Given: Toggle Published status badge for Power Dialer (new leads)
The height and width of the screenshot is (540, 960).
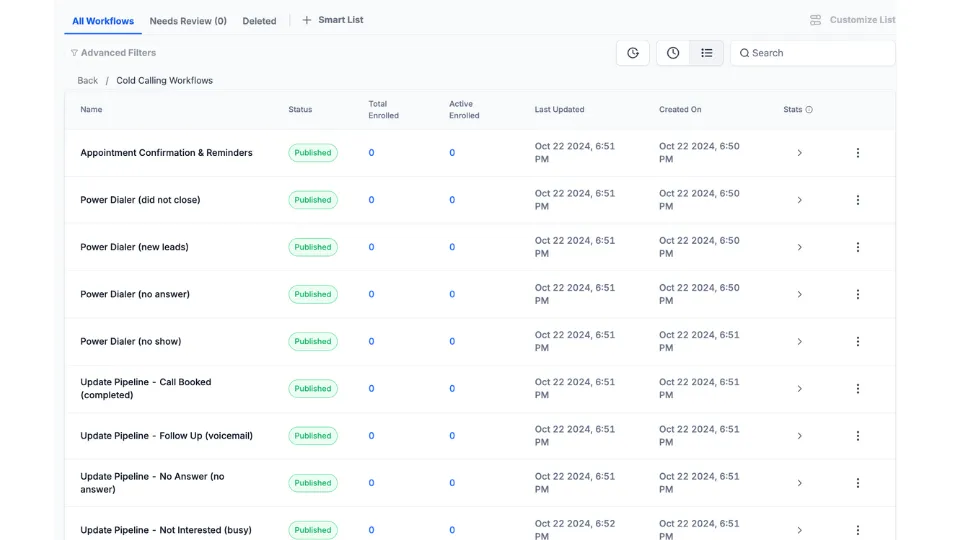Looking at the screenshot, I should 313,247.
